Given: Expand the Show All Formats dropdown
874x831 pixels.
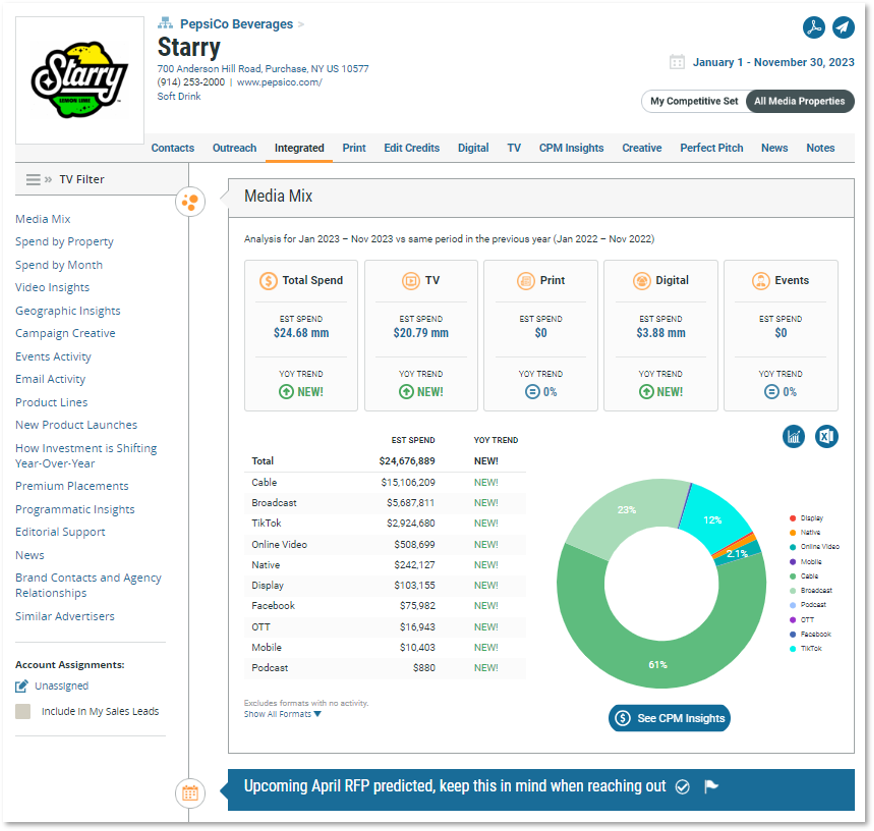Looking at the screenshot, I should [x=283, y=714].
